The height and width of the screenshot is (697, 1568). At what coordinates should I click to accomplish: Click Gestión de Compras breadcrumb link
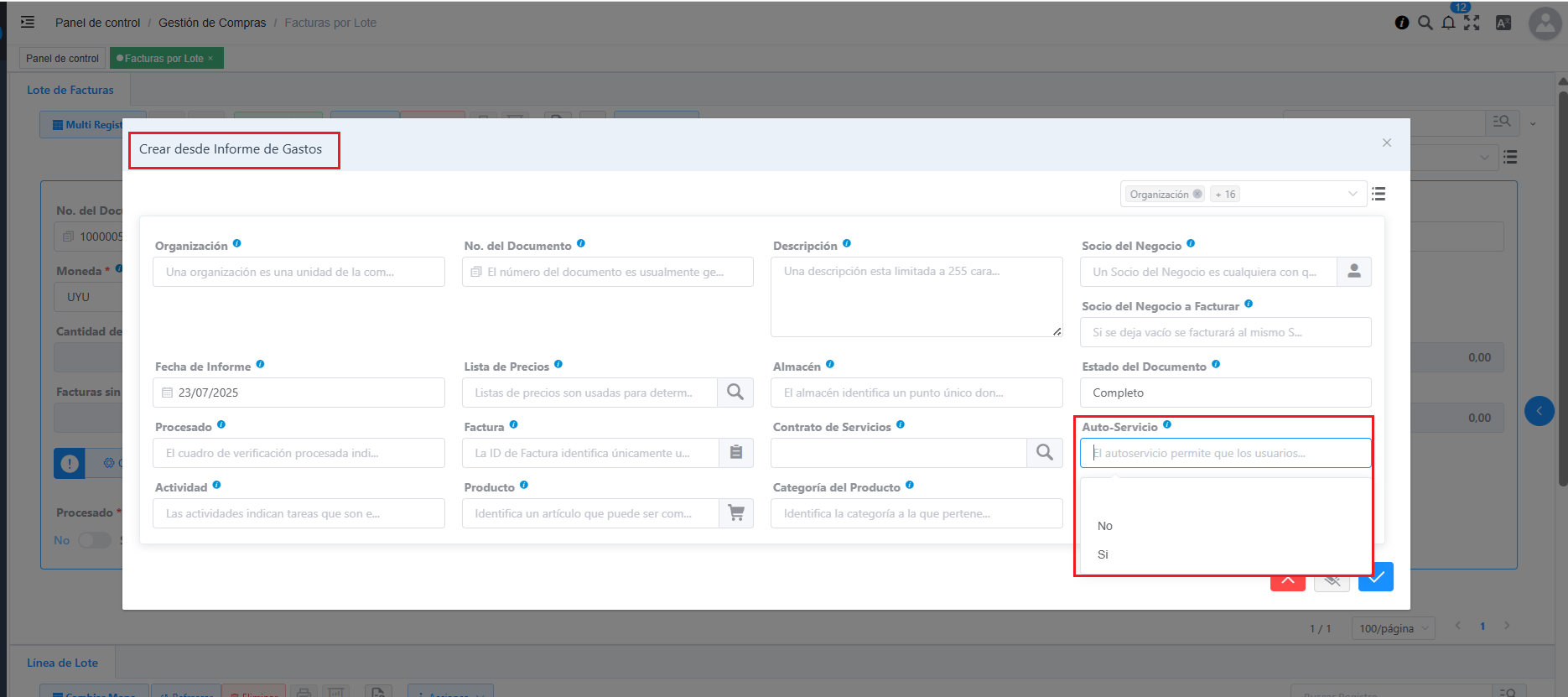tap(212, 23)
